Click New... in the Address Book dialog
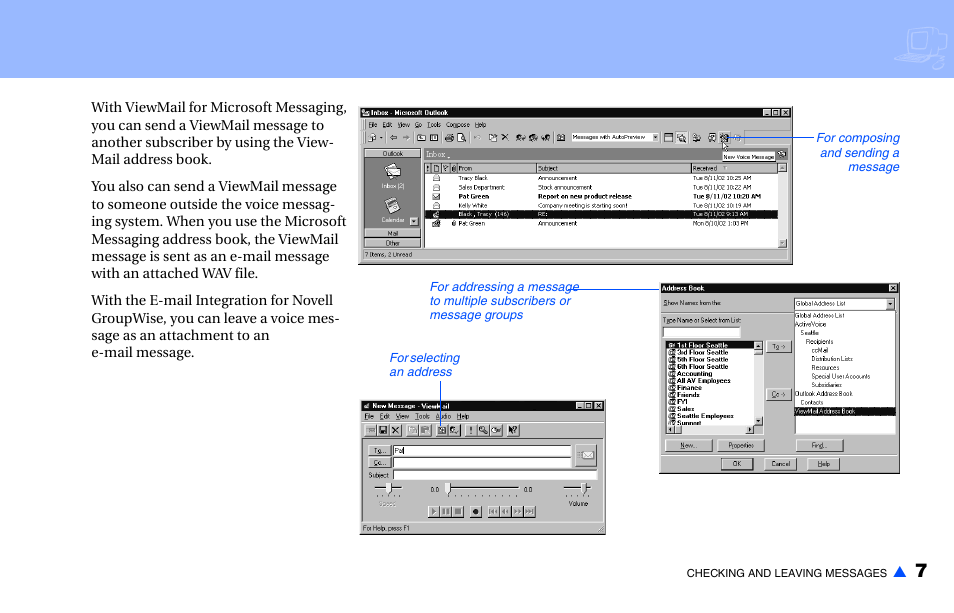Screen dimensions: 954x613 click(688, 445)
